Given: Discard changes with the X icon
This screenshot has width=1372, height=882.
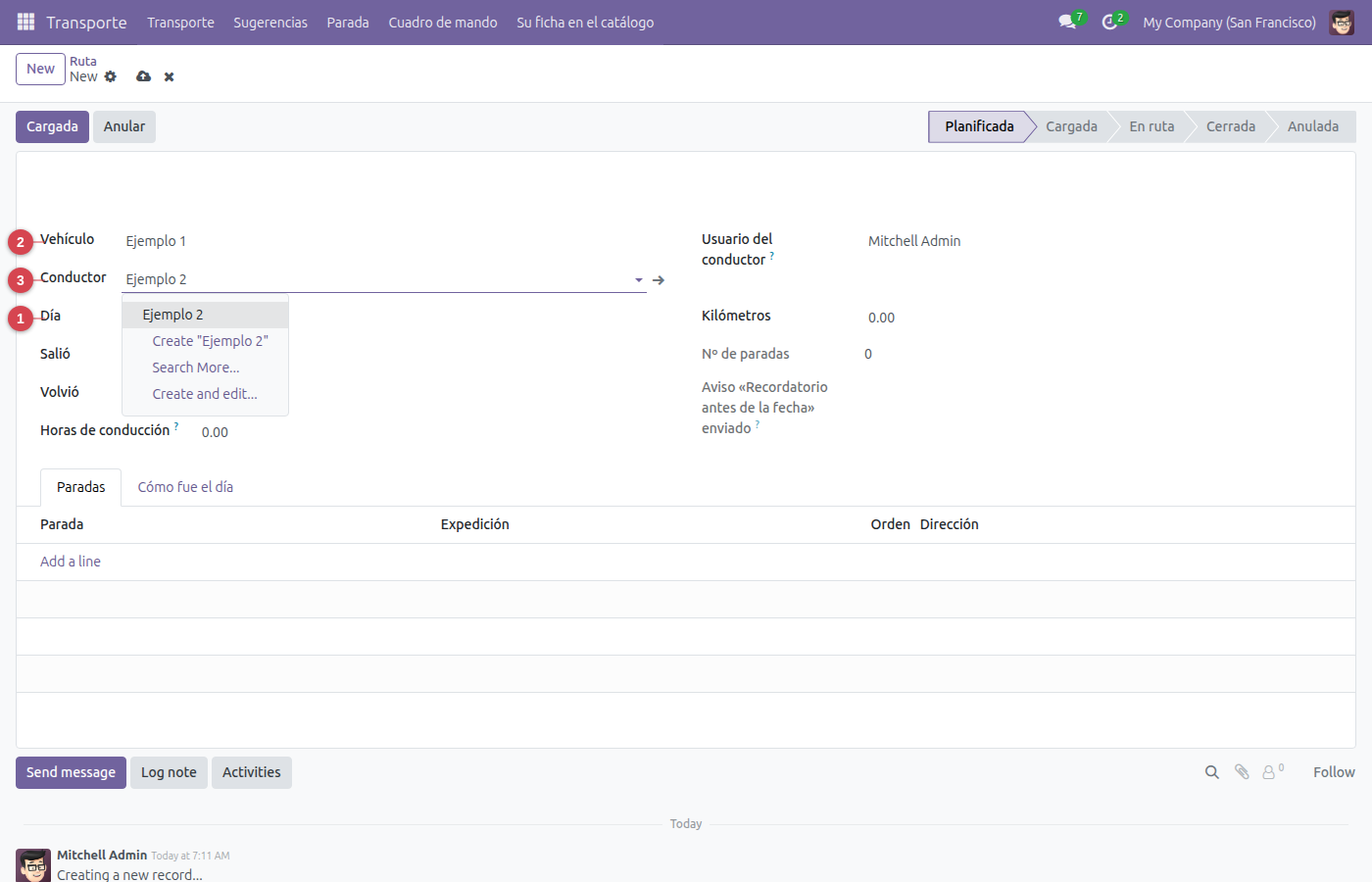Looking at the screenshot, I should click(x=170, y=76).
